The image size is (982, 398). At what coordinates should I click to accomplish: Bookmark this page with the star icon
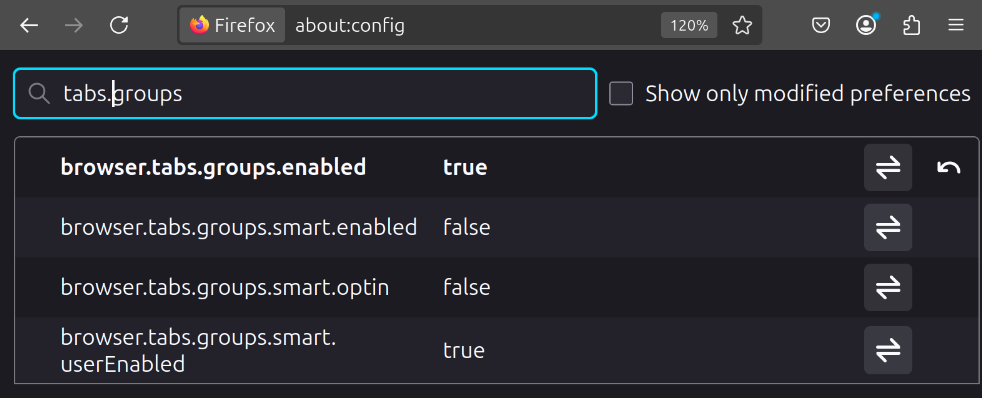[742, 26]
